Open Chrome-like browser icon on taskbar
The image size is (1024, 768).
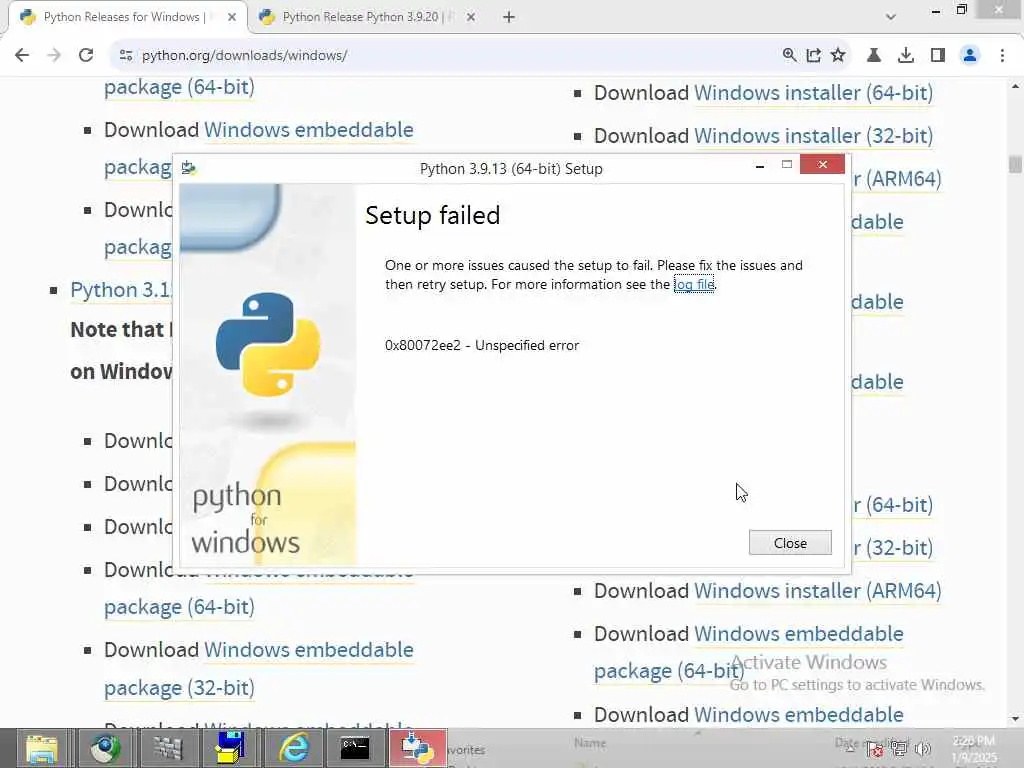(x=104, y=748)
